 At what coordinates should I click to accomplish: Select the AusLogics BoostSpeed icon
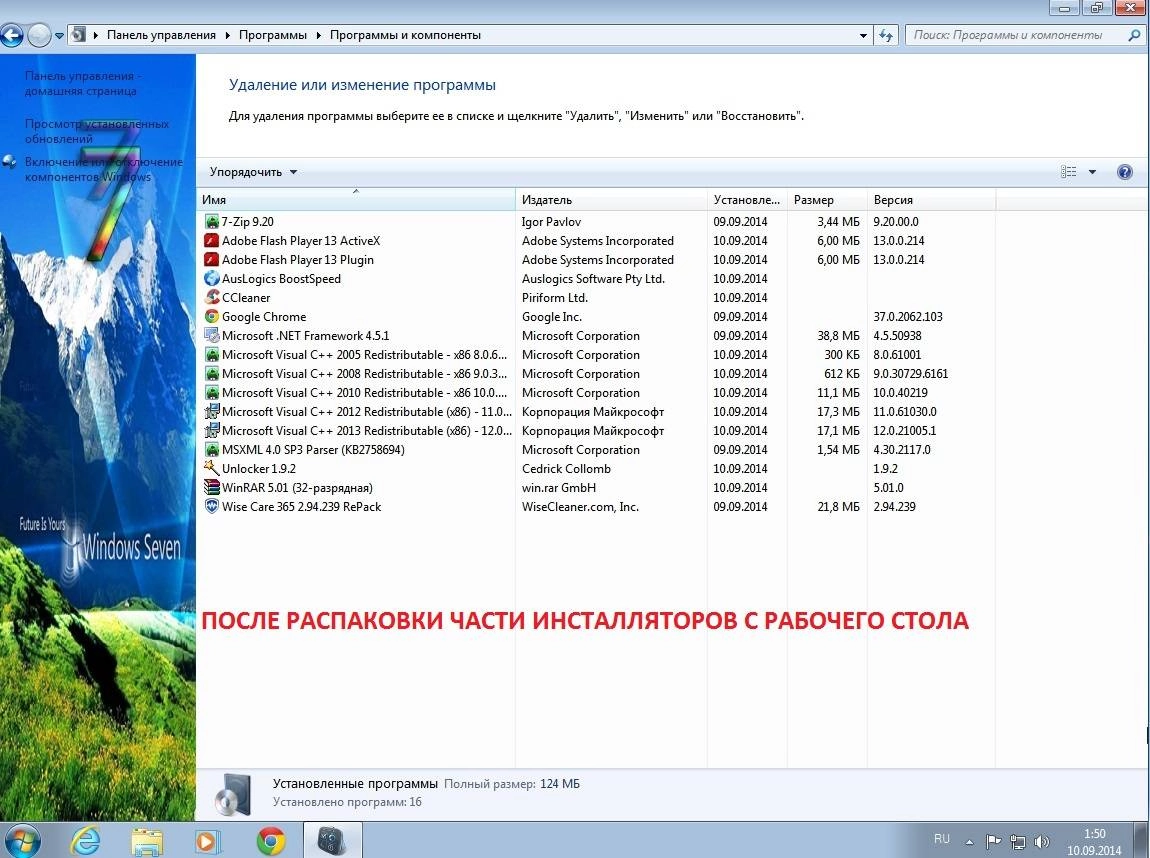(211, 279)
